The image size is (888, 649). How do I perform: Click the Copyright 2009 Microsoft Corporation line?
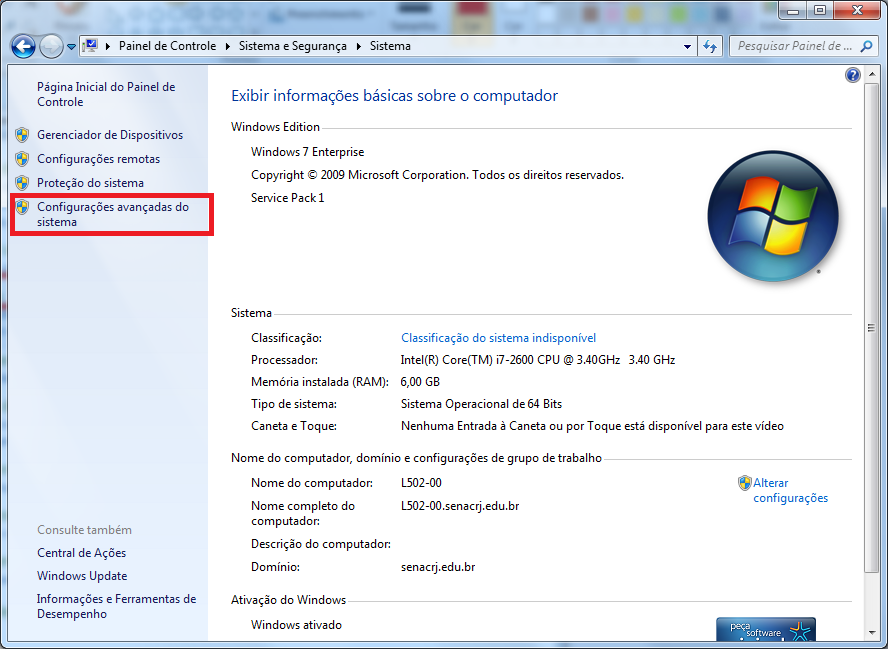point(437,175)
